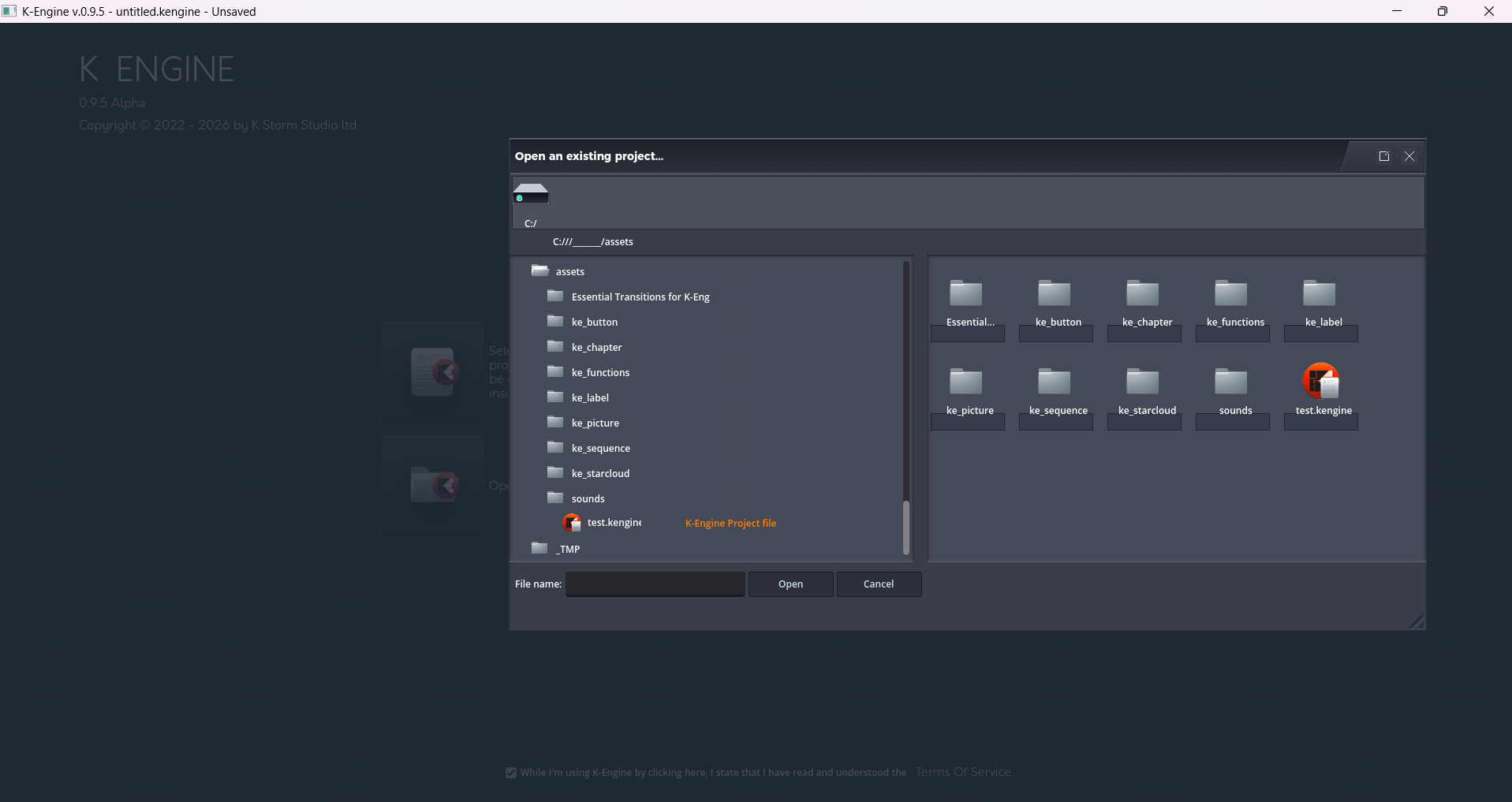Select the ke_button folder icon in the grid
The width and height of the screenshot is (1512, 802).
(x=1055, y=293)
